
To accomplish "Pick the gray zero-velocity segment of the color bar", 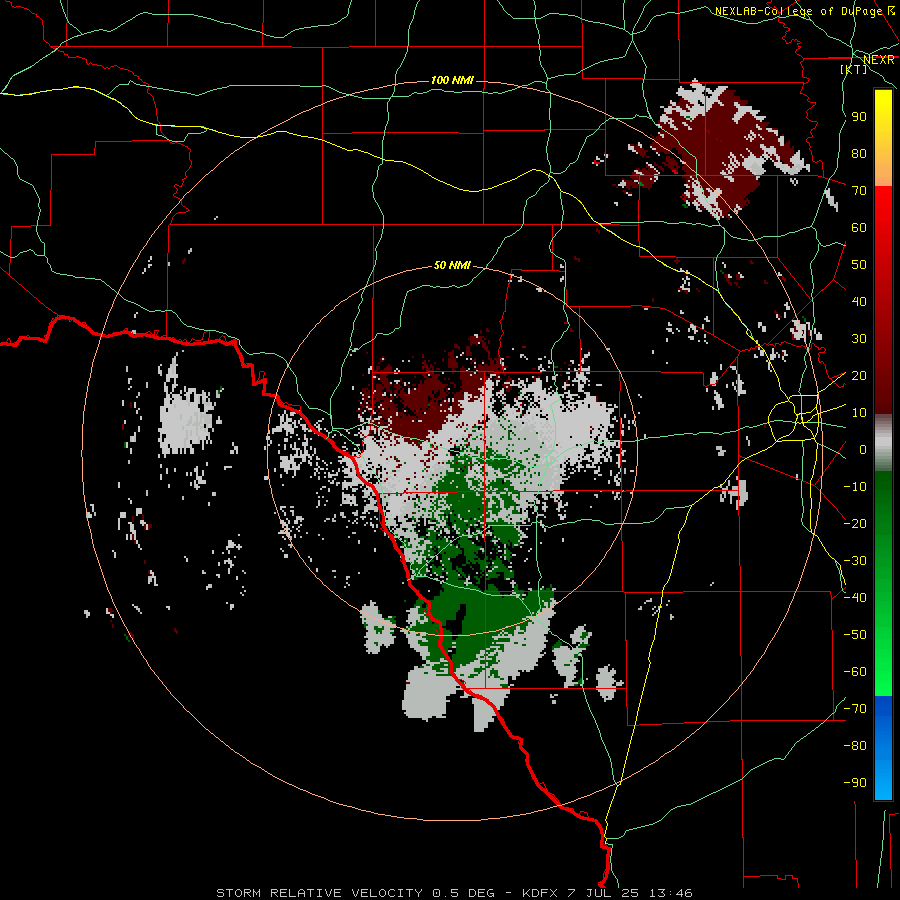I will 883,443.
